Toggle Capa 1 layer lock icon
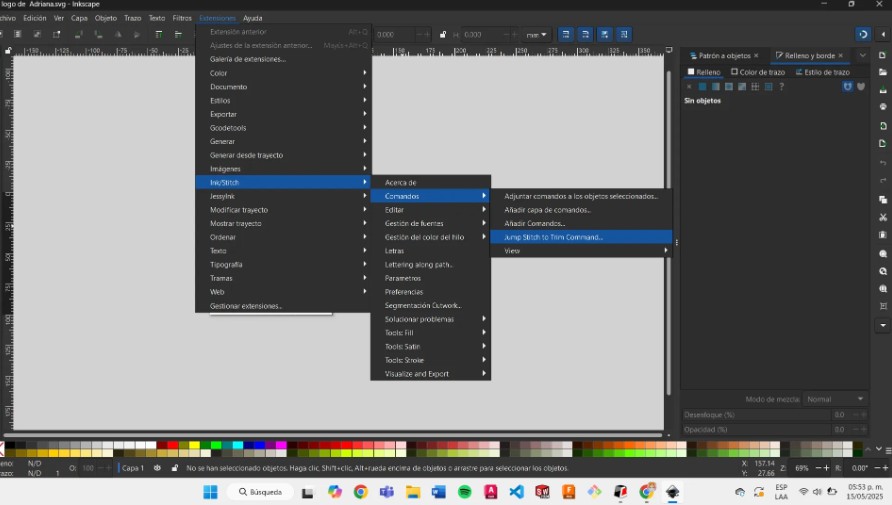The width and height of the screenshot is (892, 505). click(x=175, y=468)
